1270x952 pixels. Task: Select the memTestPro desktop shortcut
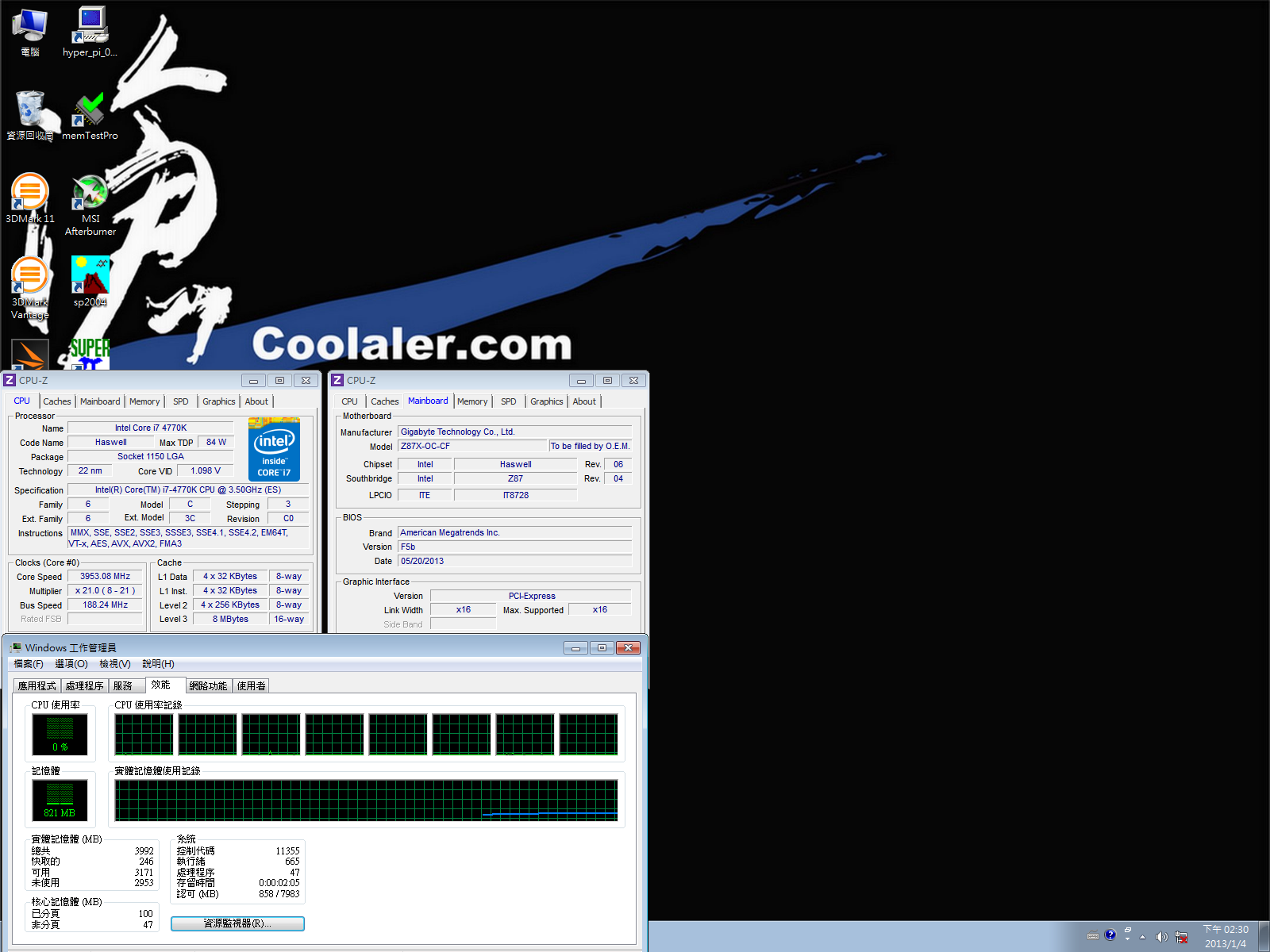tap(90, 115)
